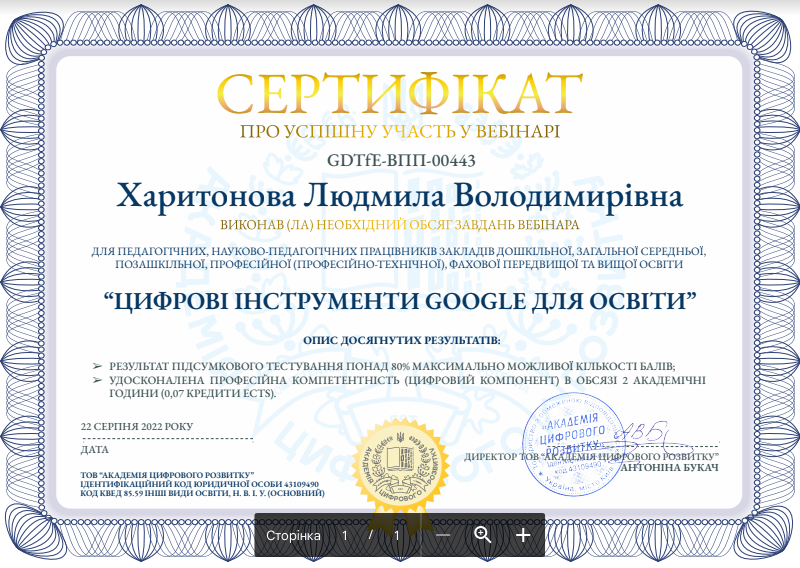Click line starting 'ПОЗАШКІЛЬНОЇ, ПРОФЕСІЙНОЇ'
The image size is (800, 568).
pos(398,264)
